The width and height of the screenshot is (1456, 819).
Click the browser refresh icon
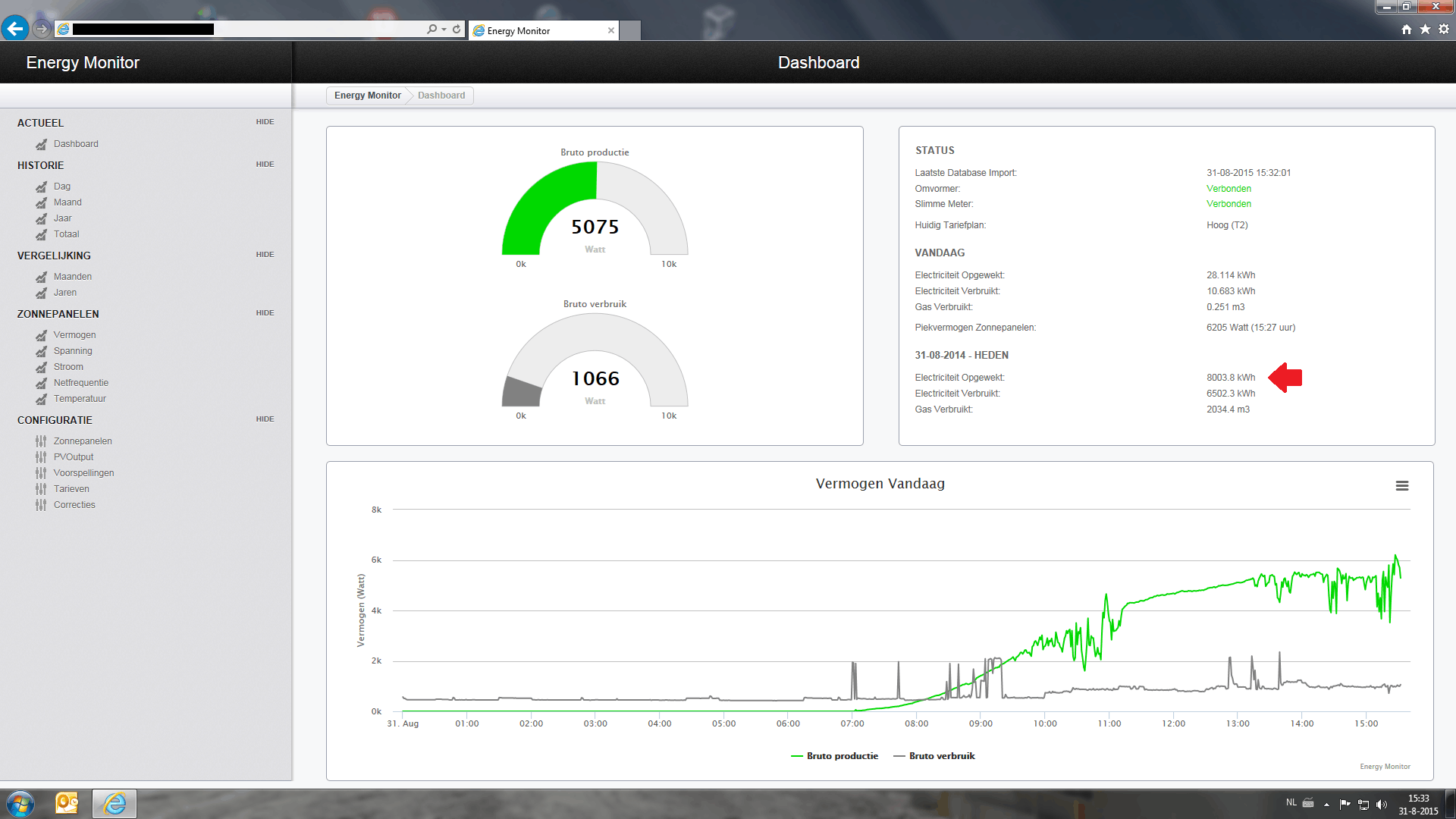[x=457, y=29]
